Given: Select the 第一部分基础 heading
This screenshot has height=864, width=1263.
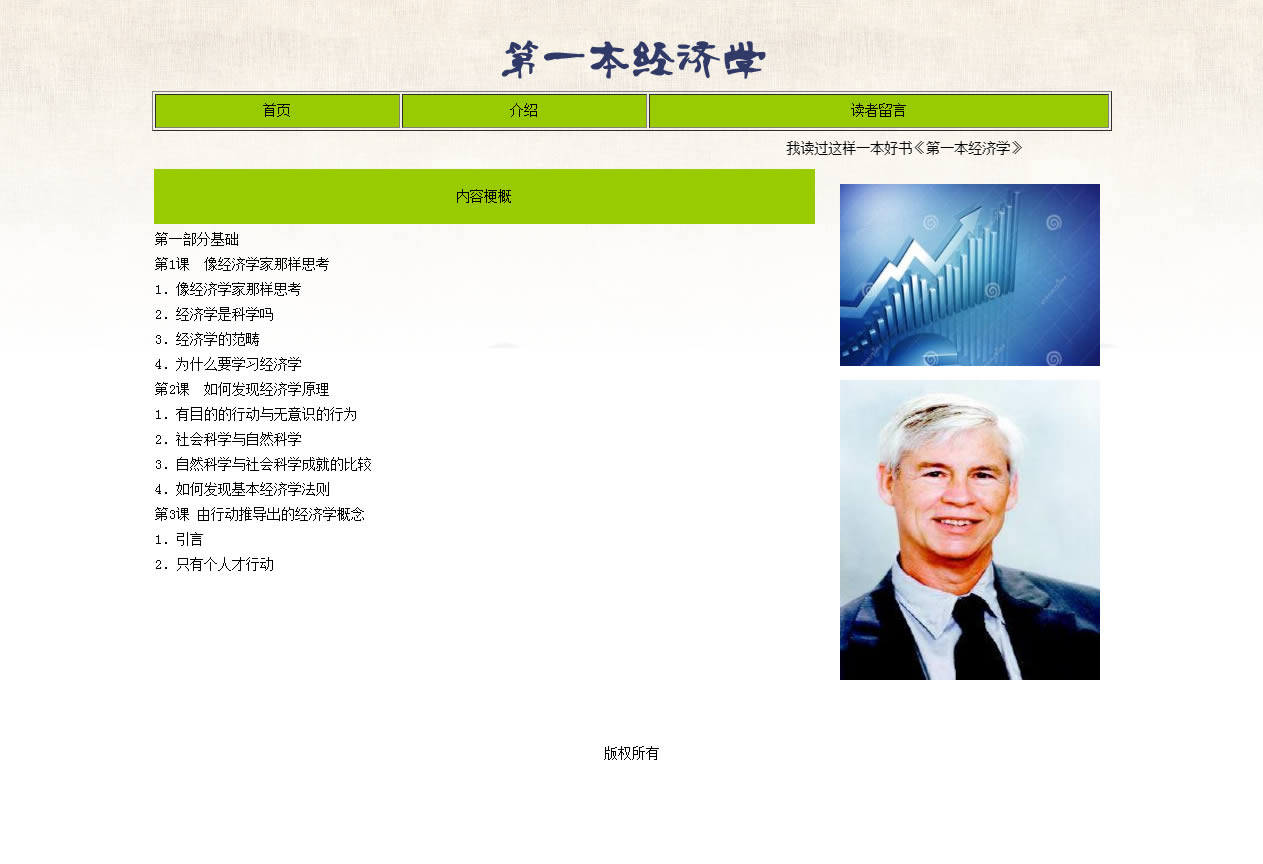Looking at the screenshot, I should click(197, 240).
